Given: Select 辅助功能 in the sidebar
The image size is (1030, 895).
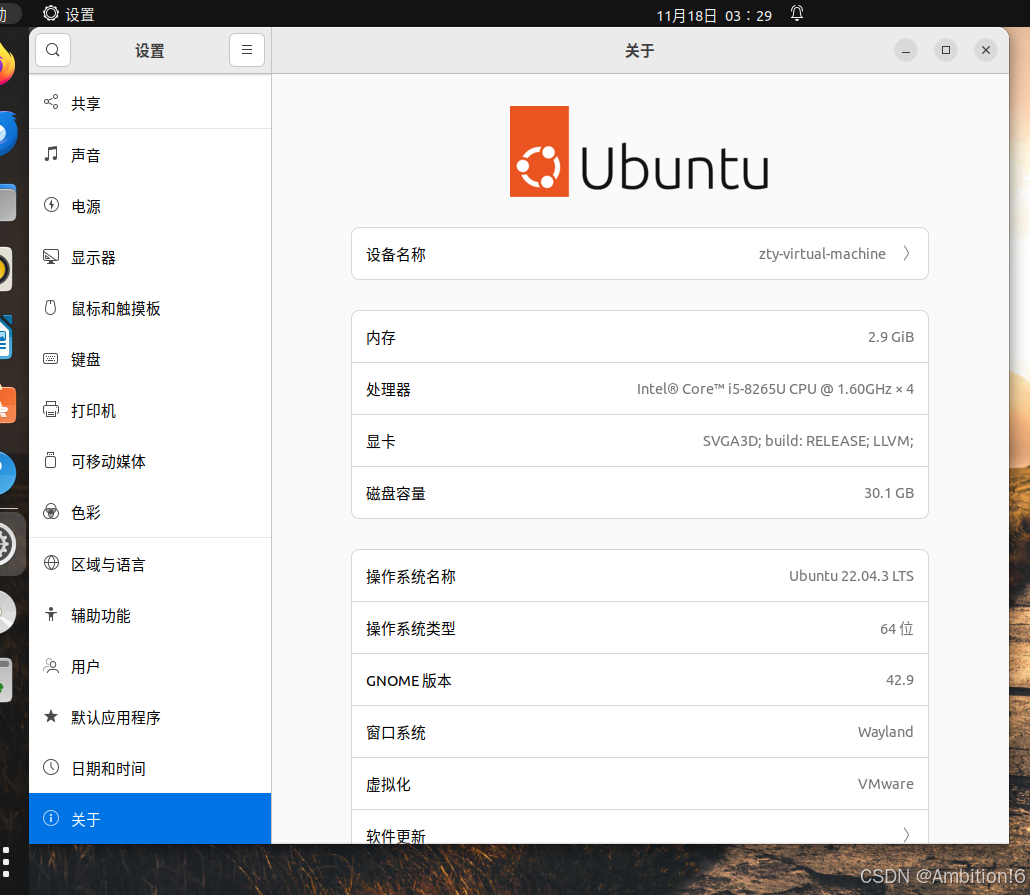Looking at the screenshot, I should pos(150,616).
